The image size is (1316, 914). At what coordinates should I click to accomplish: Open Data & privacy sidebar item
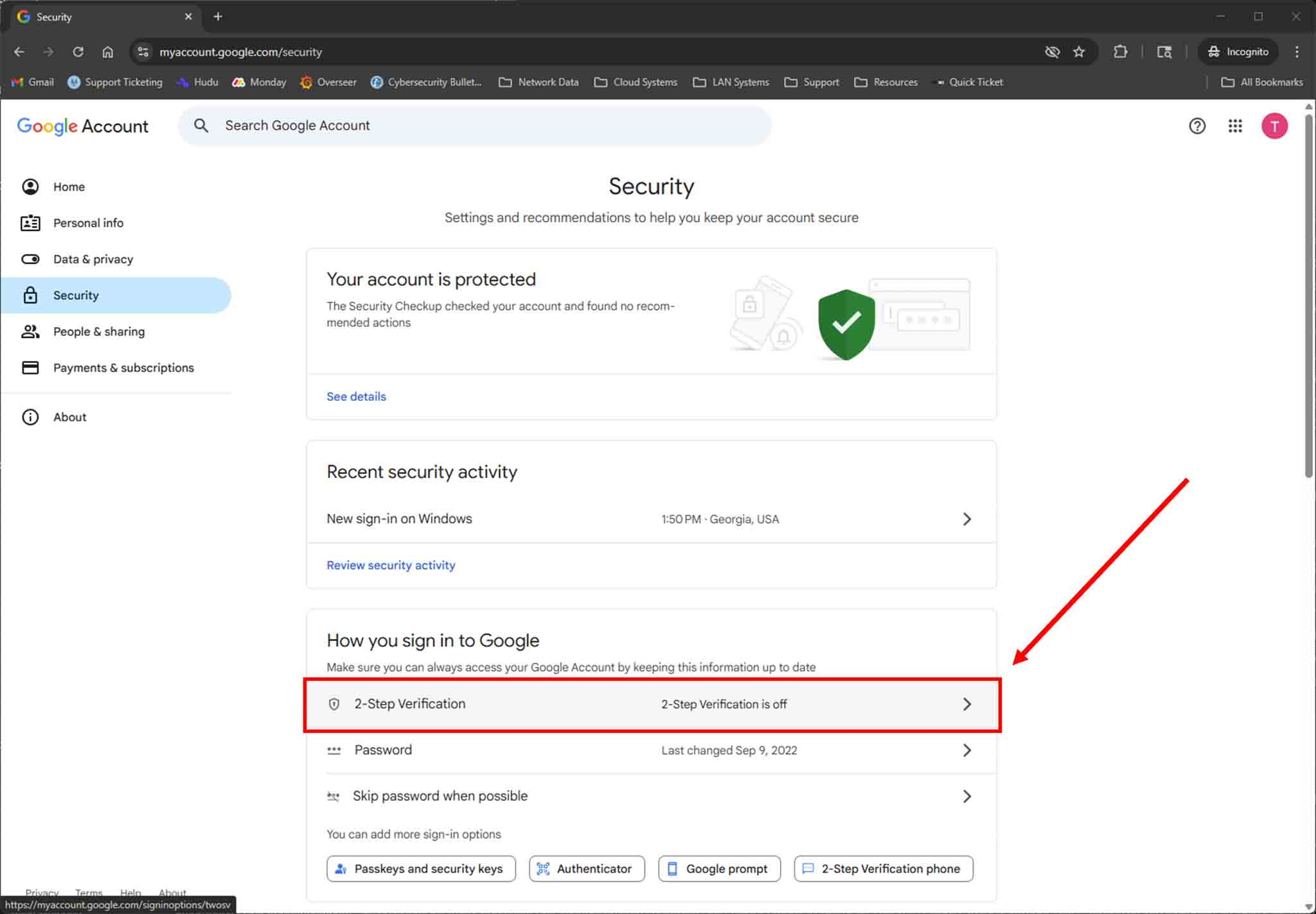pos(93,259)
